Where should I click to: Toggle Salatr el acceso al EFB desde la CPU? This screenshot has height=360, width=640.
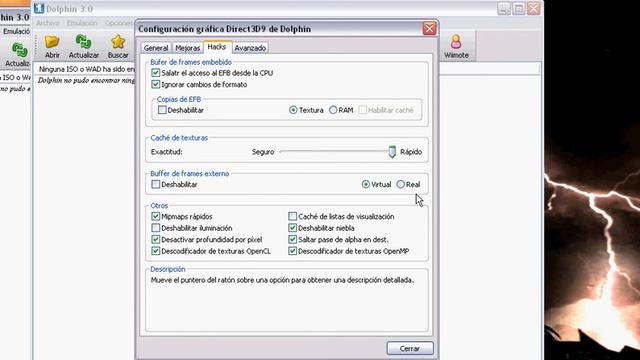pos(156,73)
